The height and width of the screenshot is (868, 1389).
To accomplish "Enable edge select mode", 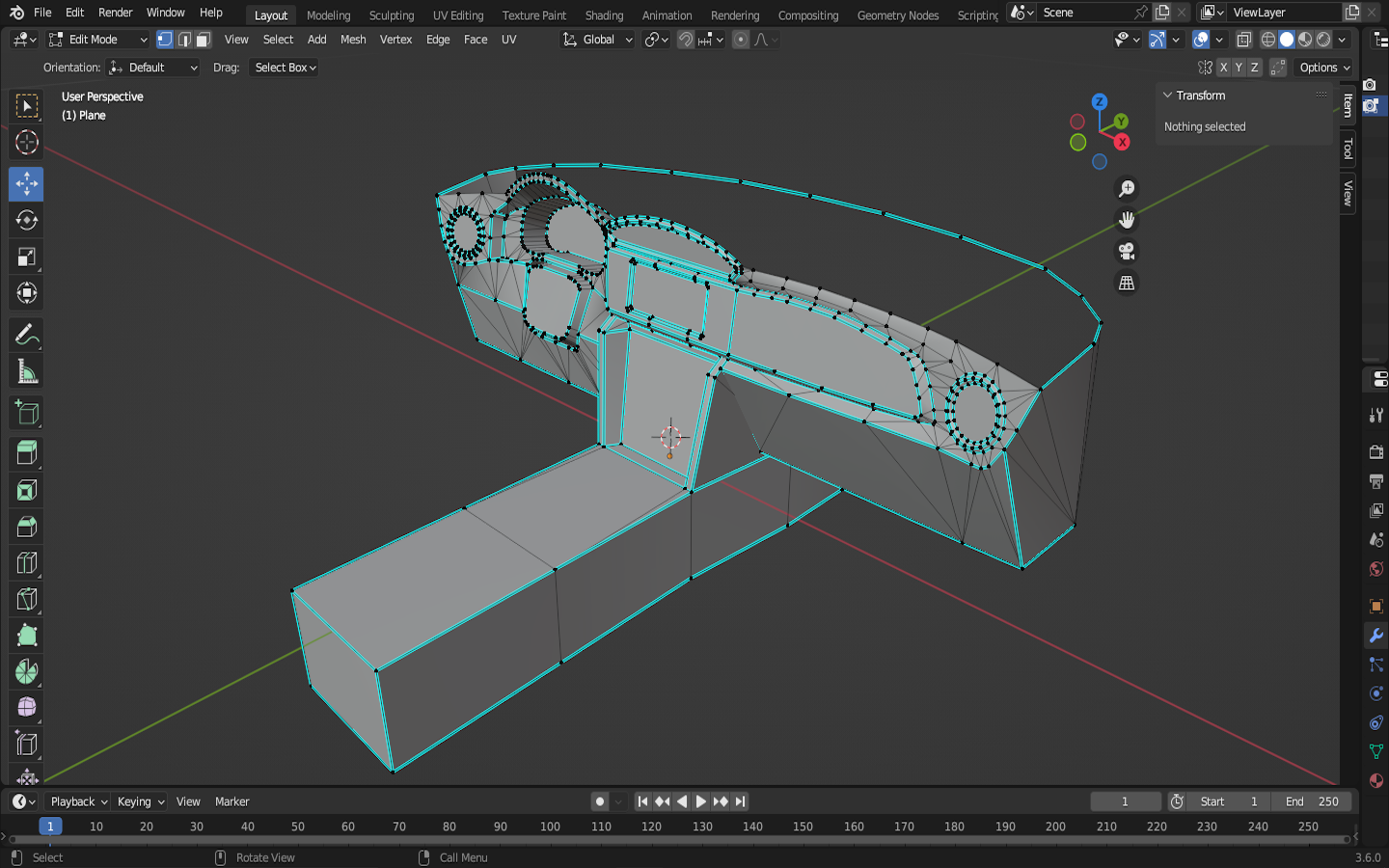I will coord(184,40).
